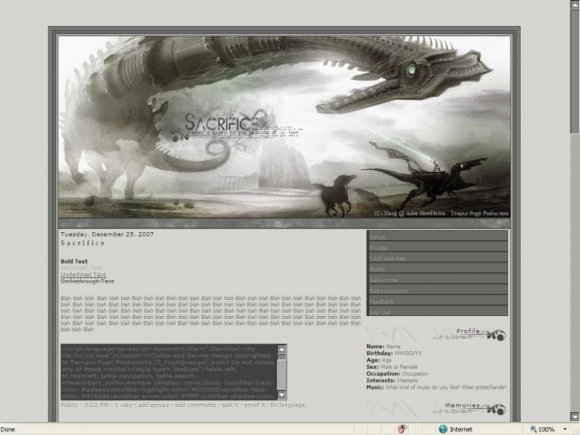This screenshot has width=580, height=435.
Task: Click the add eprops link
Action: [x=154, y=405]
